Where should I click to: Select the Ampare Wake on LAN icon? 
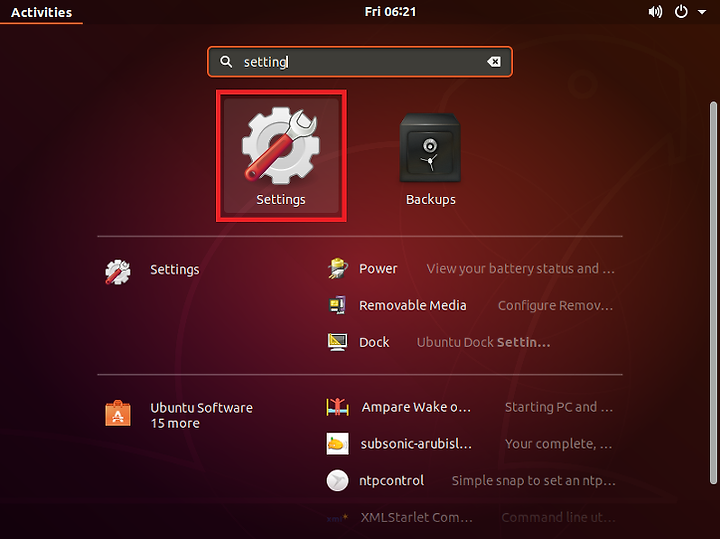[338, 407]
